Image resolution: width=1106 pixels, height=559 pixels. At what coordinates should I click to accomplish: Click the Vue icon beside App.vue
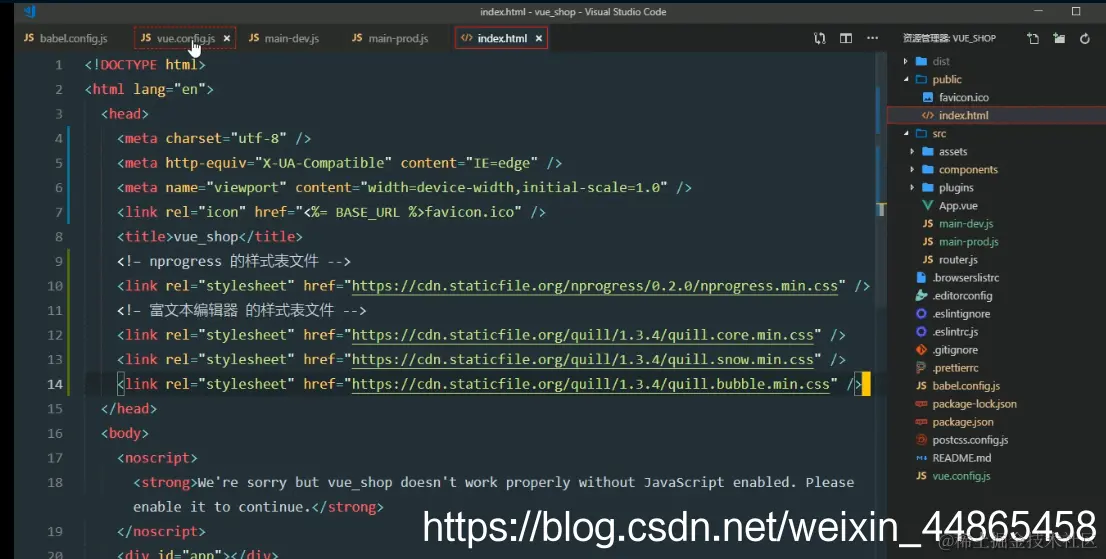928,205
